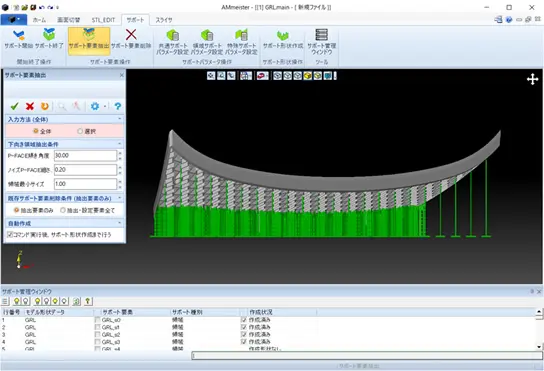Click the list icon in support manager toolbar
Viewport: 544px width, 371px height.
[x=5, y=301]
